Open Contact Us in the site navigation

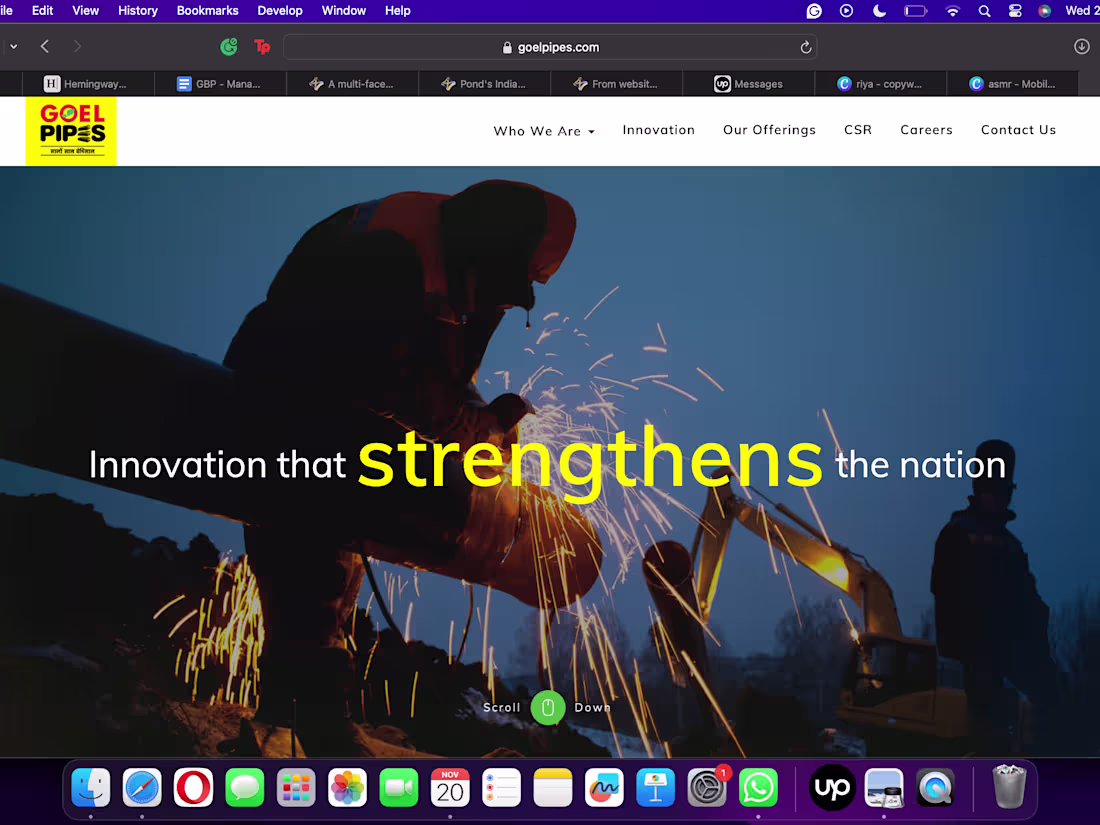[1018, 130]
